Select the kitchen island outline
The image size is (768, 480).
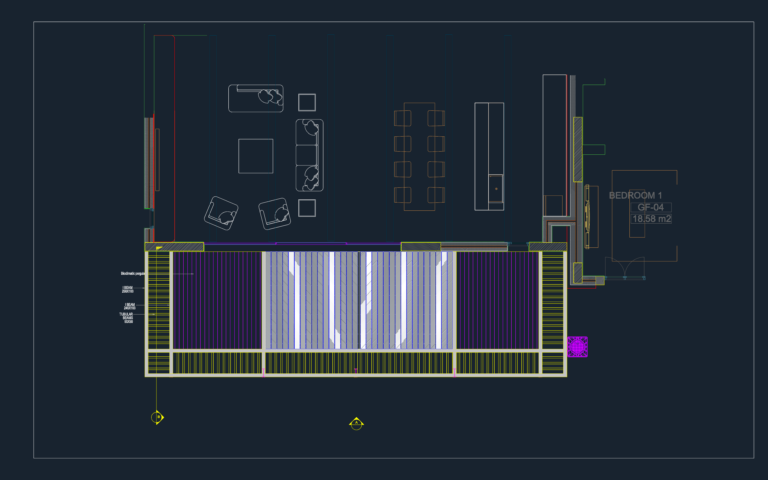point(489,157)
